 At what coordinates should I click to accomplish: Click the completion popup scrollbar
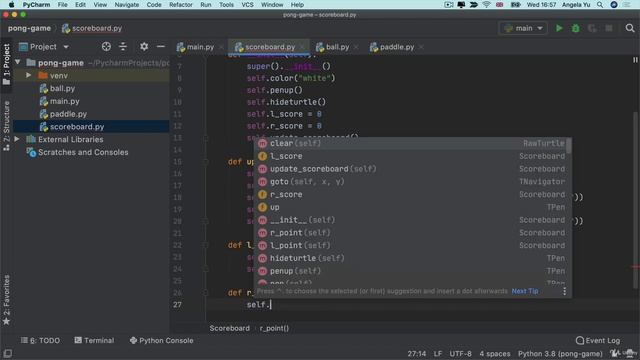click(569, 145)
